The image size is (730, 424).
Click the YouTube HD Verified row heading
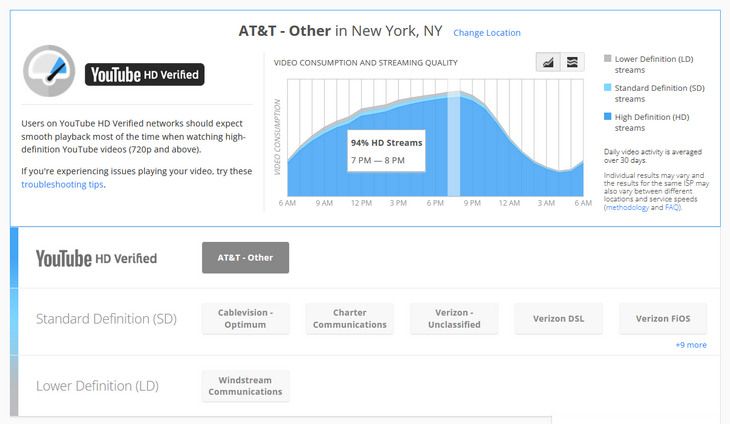click(96, 258)
